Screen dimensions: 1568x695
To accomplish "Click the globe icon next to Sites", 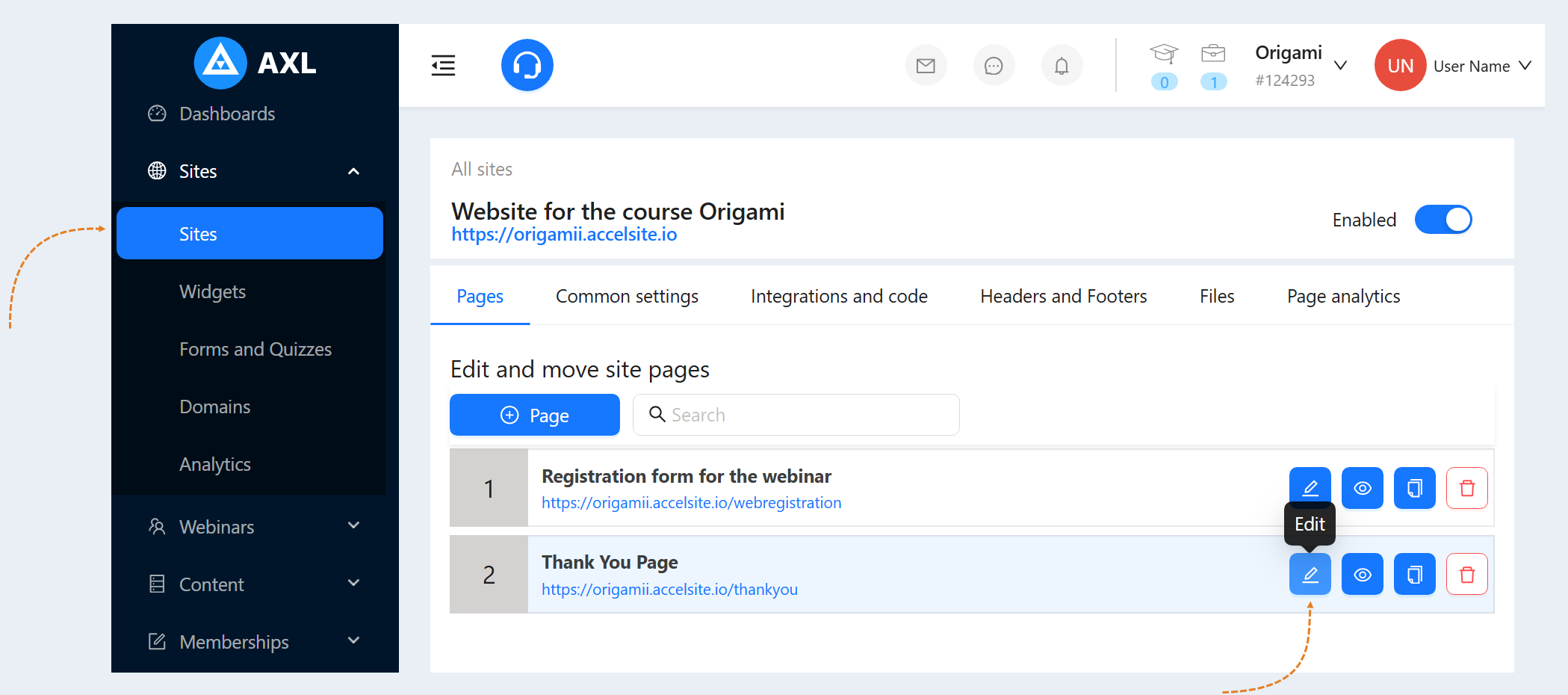I will (157, 171).
